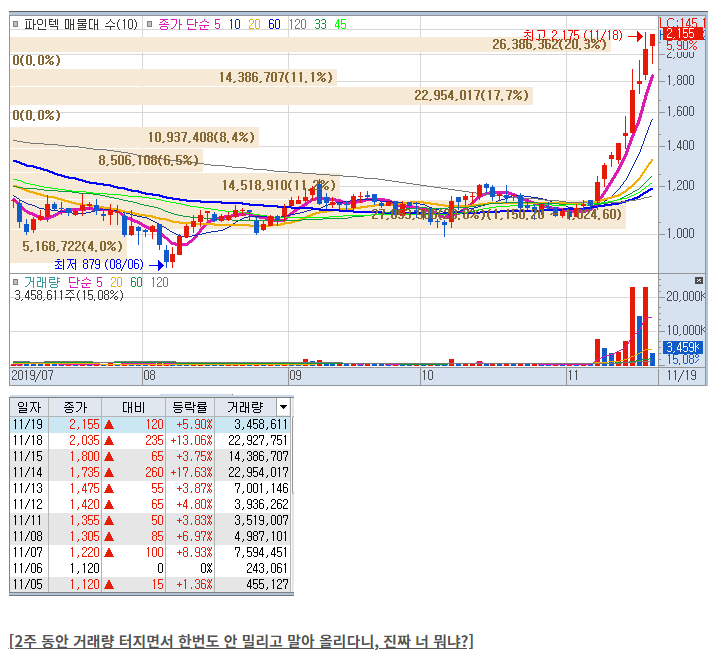Click the 14,386,707(11.1%) volume profile bar
Image resolution: width=719 pixels, height=659 pixels.
(173, 78)
